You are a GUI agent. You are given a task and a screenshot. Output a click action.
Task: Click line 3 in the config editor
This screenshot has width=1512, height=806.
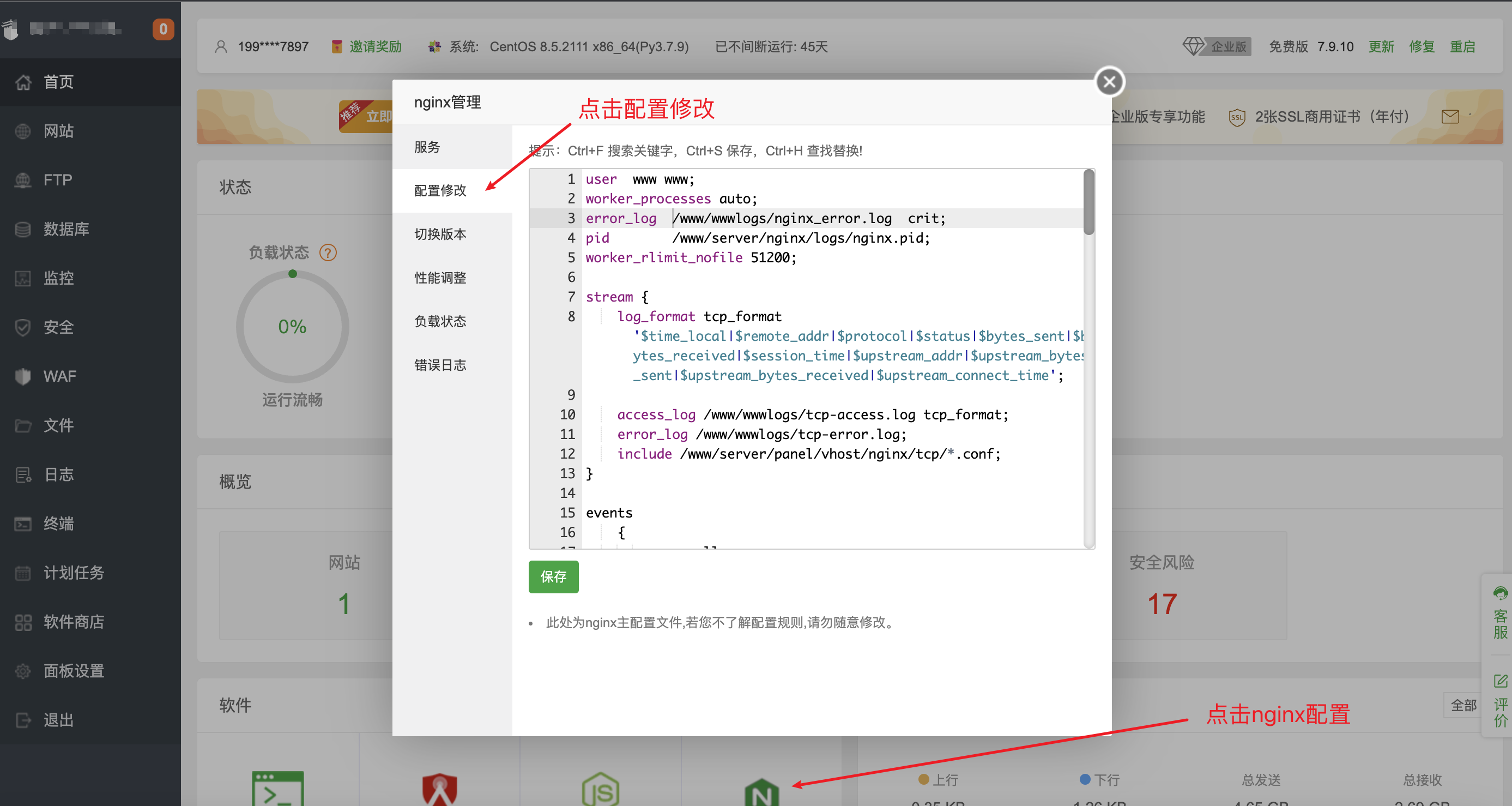coord(763,218)
